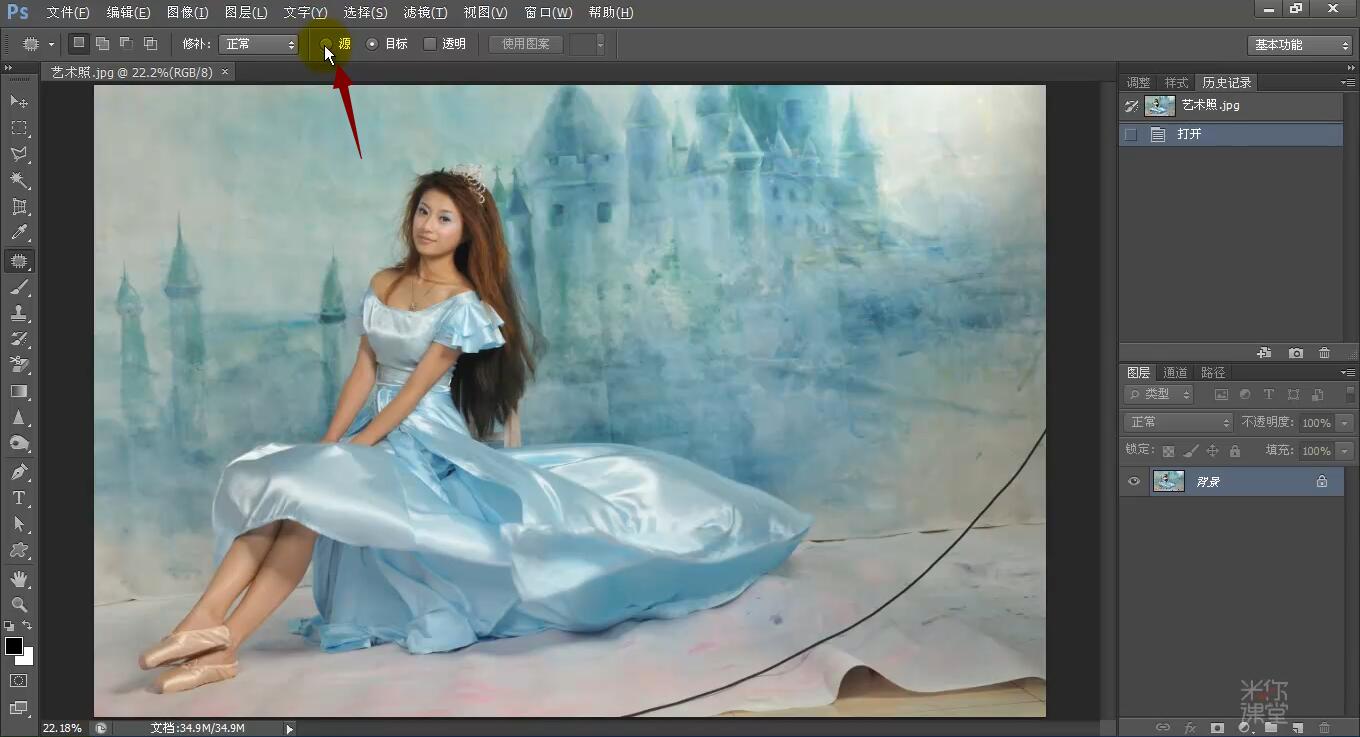Enable the 透明 (Transparent) checkbox
Viewport: 1360px width, 737px height.
[x=430, y=44]
